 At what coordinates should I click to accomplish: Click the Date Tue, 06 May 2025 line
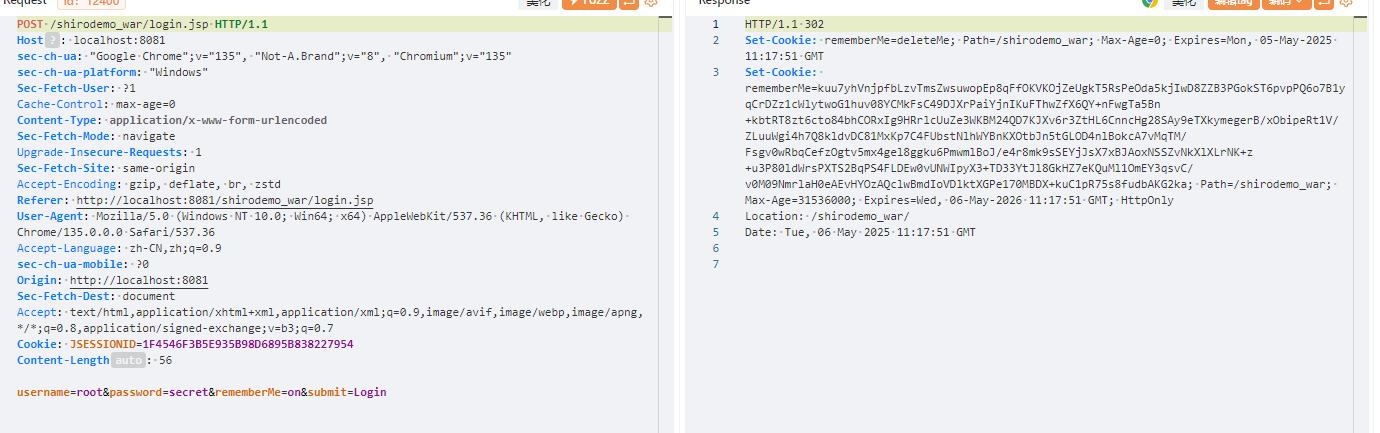(861, 232)
